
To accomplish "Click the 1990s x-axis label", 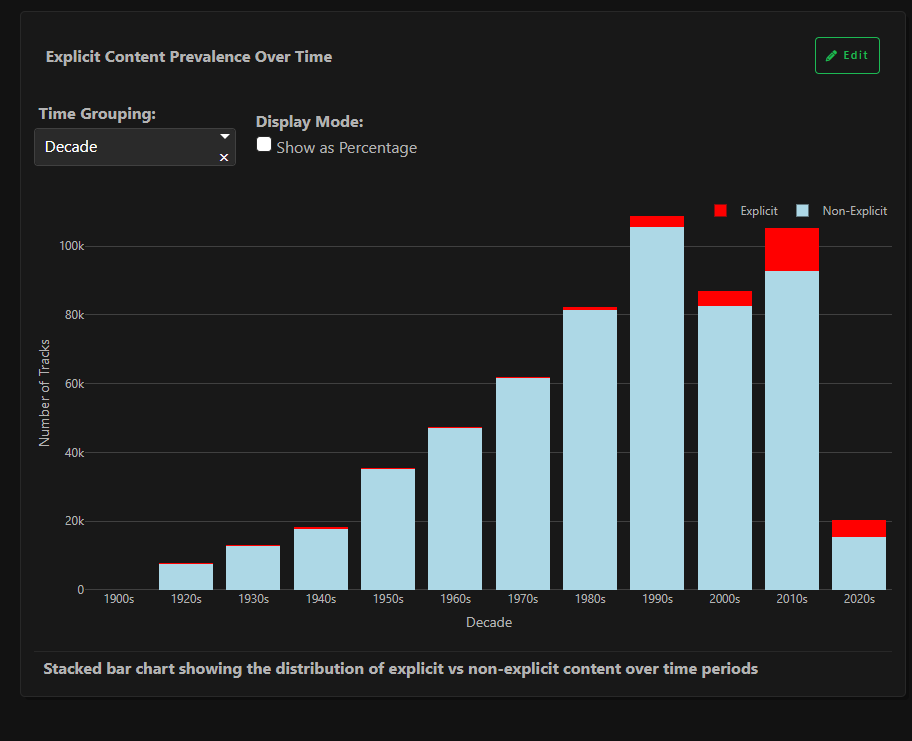I will click(x=657, y=599).
